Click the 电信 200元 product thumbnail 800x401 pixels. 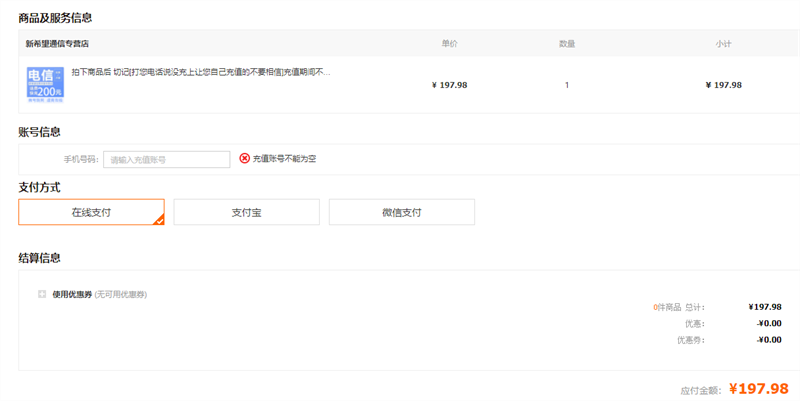(45, 85)
